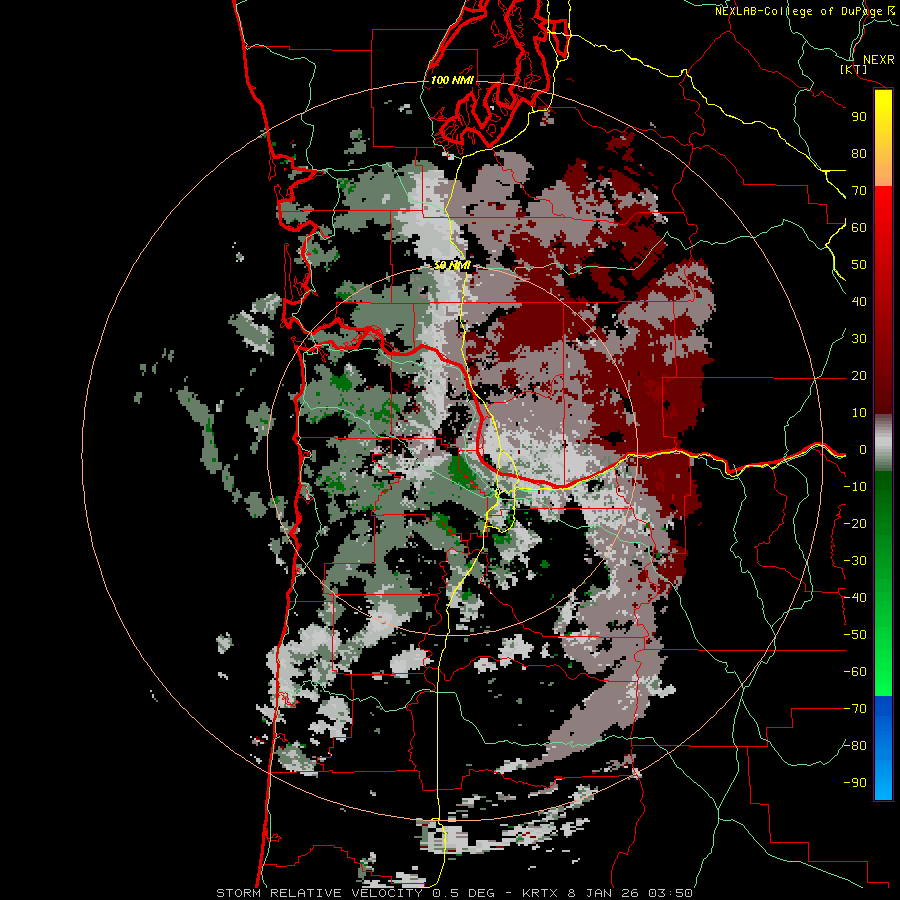Click the NEXLAB-College of DuPage credit text
The width and height of the screenshot is (900, 900).
[804, 11]
